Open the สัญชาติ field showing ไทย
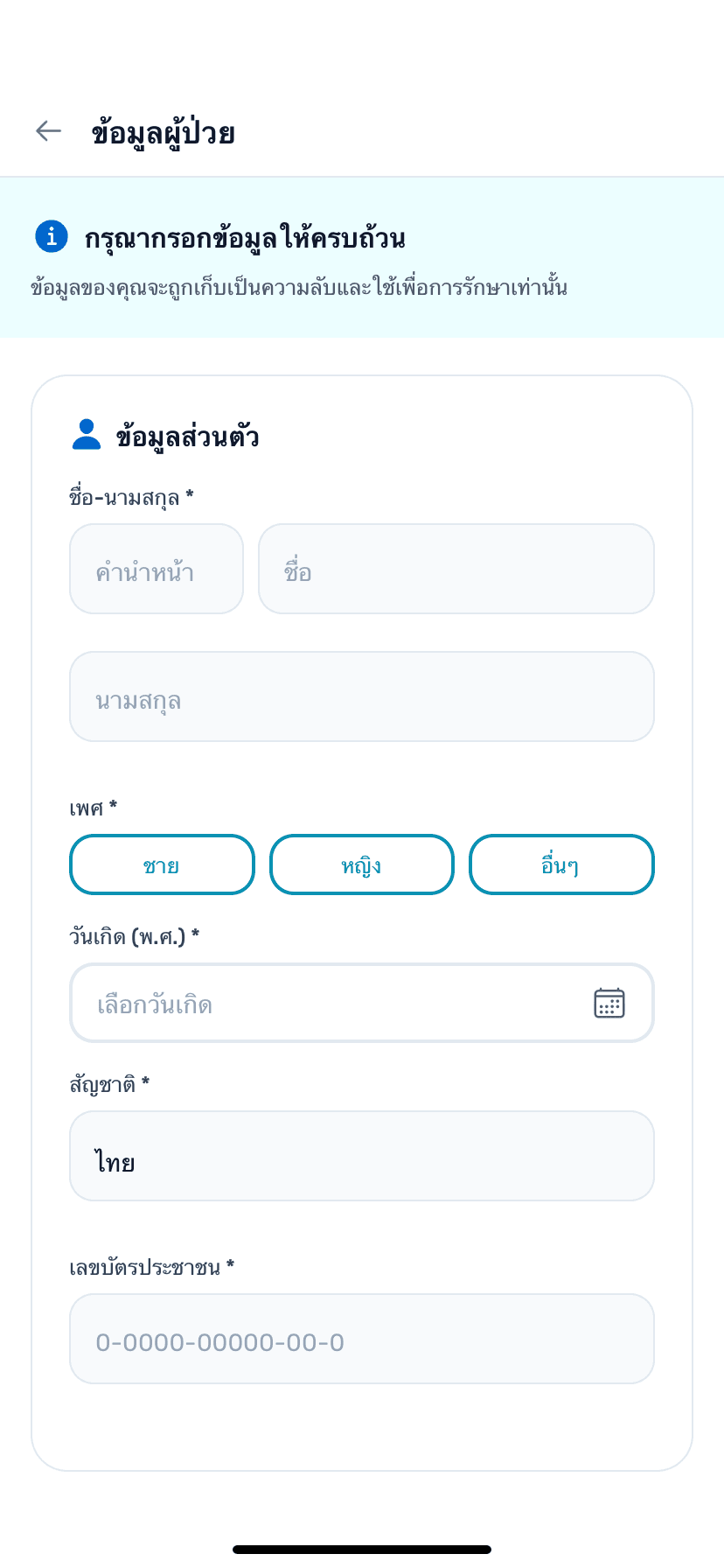 click(362, 1157)
